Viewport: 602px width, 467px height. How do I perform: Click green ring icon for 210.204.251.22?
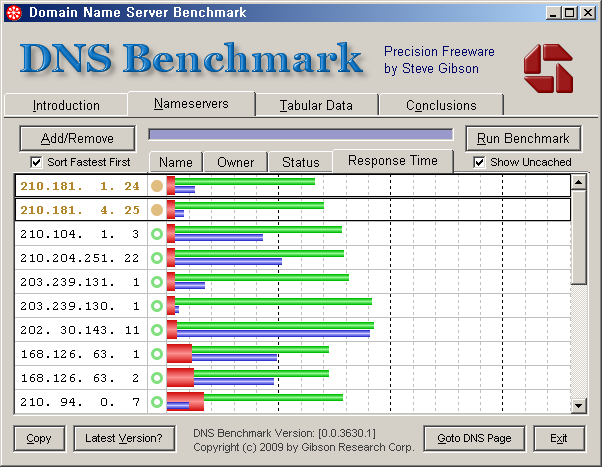pyautogui.click(x=157, y=258)
